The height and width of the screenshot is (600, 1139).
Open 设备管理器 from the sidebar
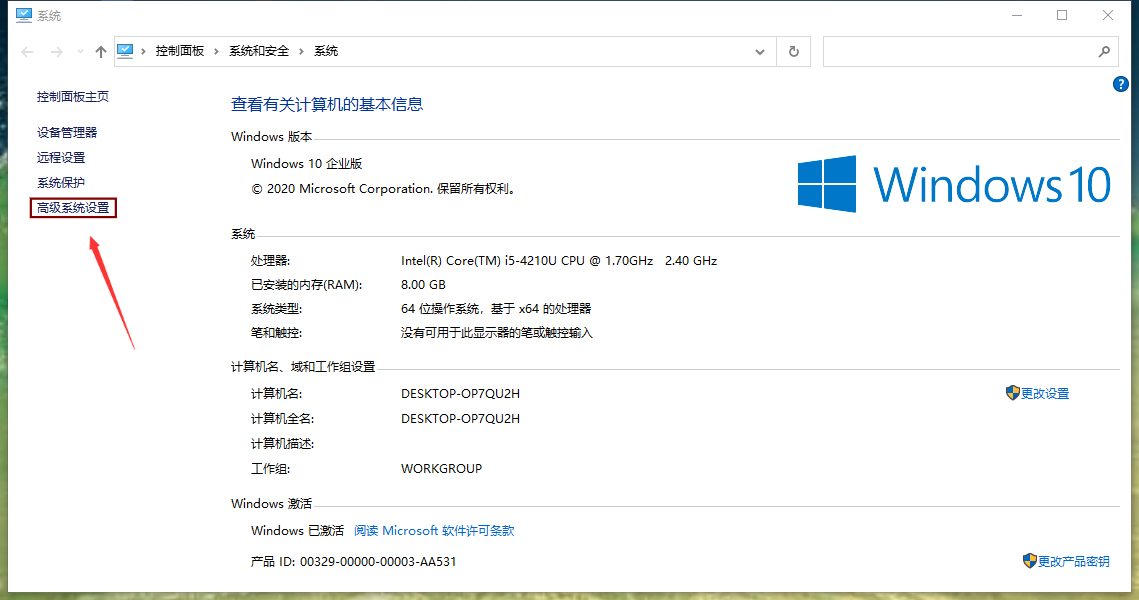click(x=67, y=132)
